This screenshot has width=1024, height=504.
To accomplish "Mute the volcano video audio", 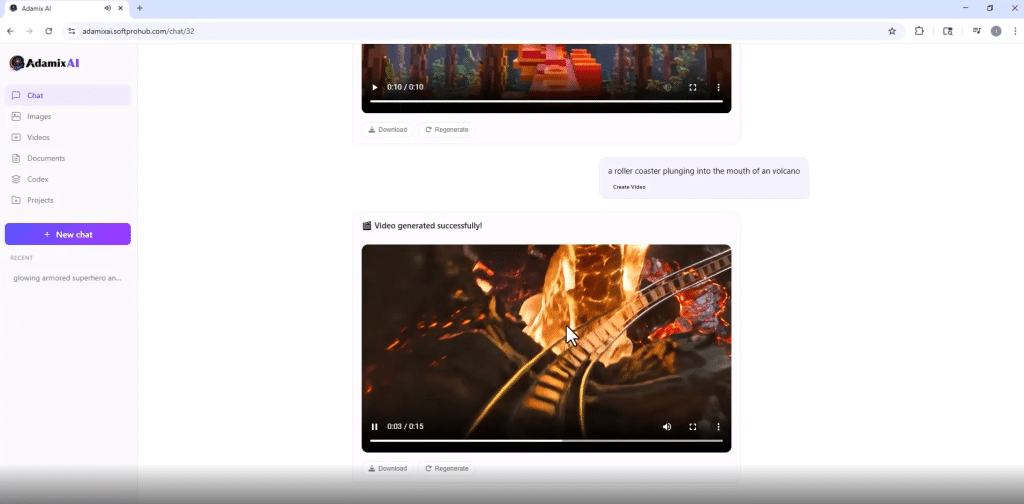I will point(667,427).
